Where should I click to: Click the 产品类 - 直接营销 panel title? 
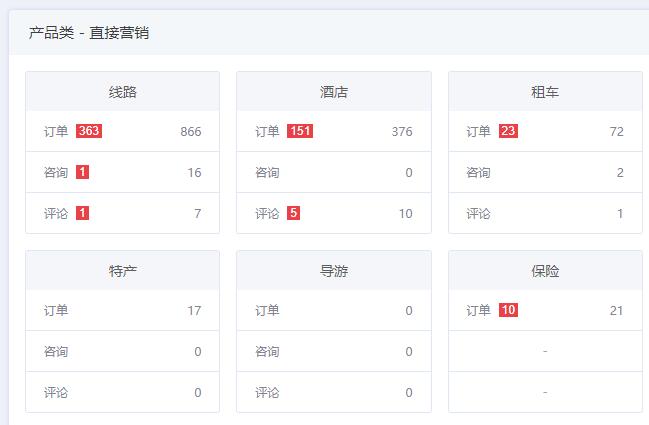(89, 33)
